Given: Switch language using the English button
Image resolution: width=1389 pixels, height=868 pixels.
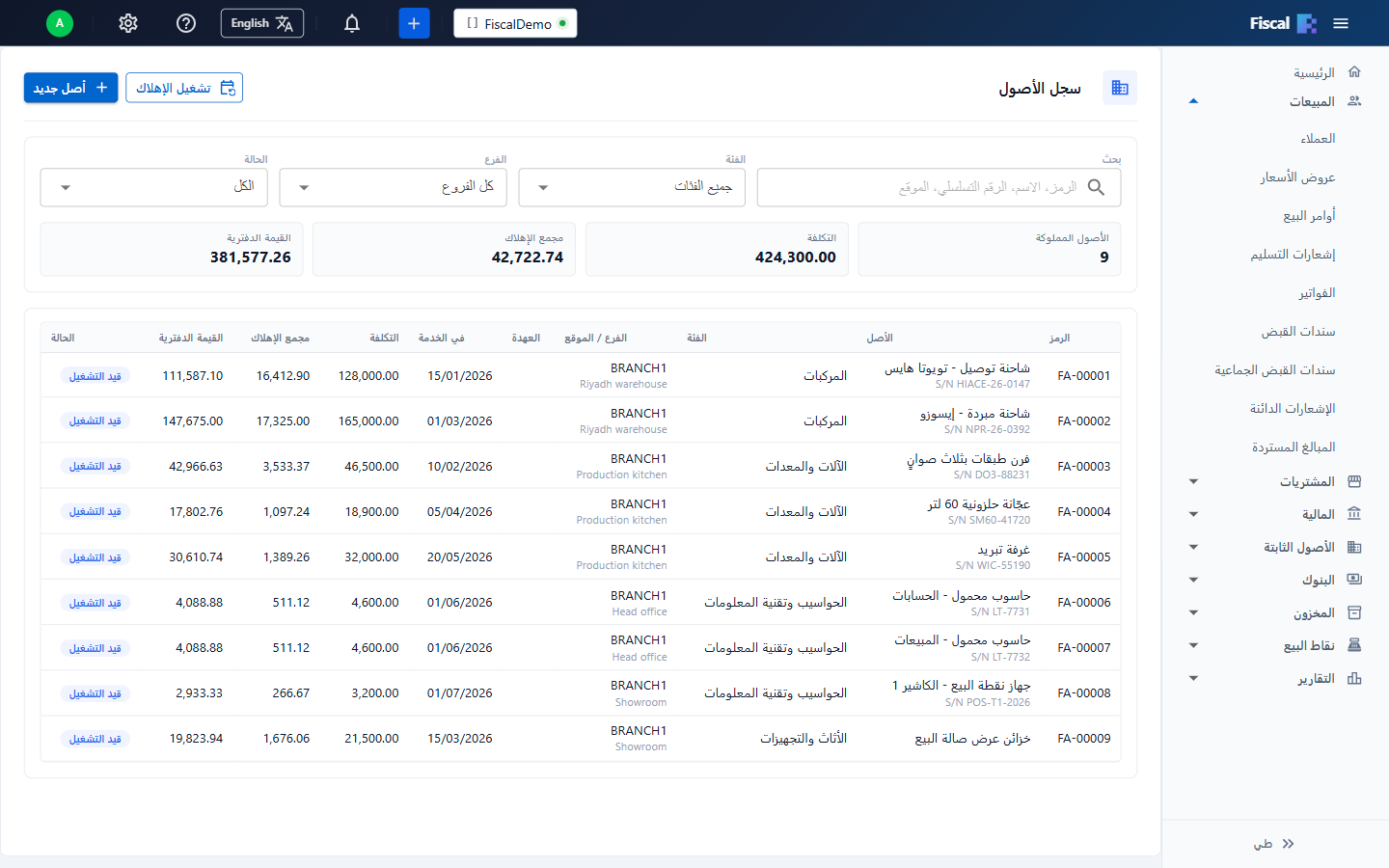Looking at the screenshot, I should click(262, 23).
